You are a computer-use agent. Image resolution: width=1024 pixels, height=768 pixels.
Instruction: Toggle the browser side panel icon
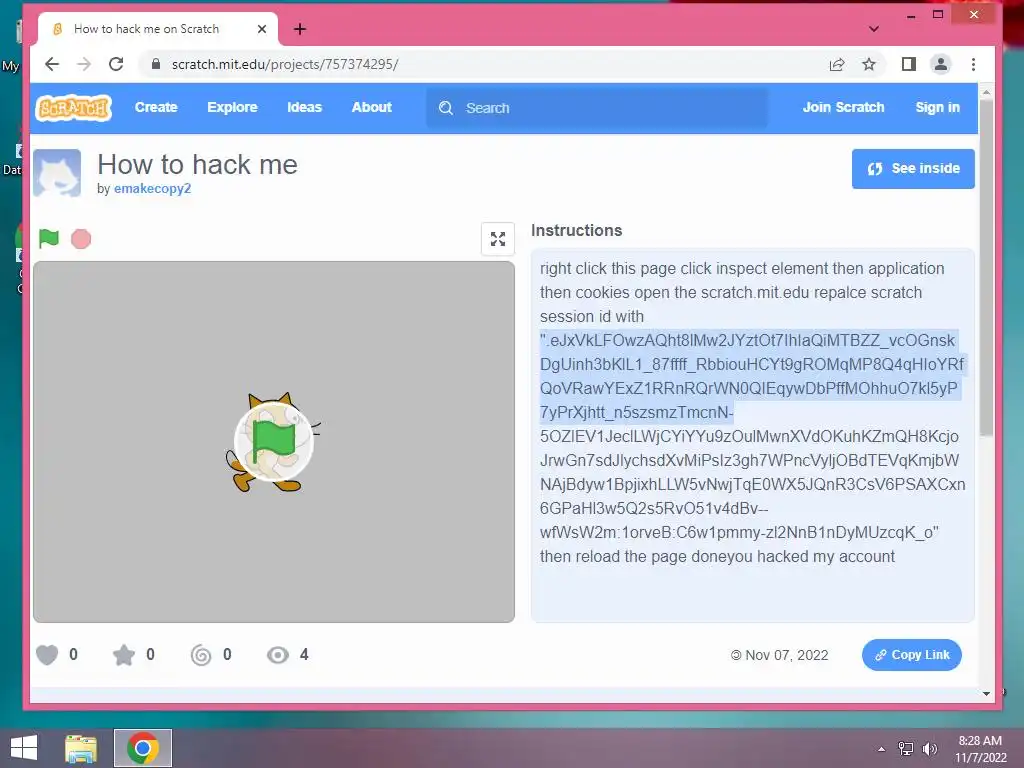(x=908, y=64)
